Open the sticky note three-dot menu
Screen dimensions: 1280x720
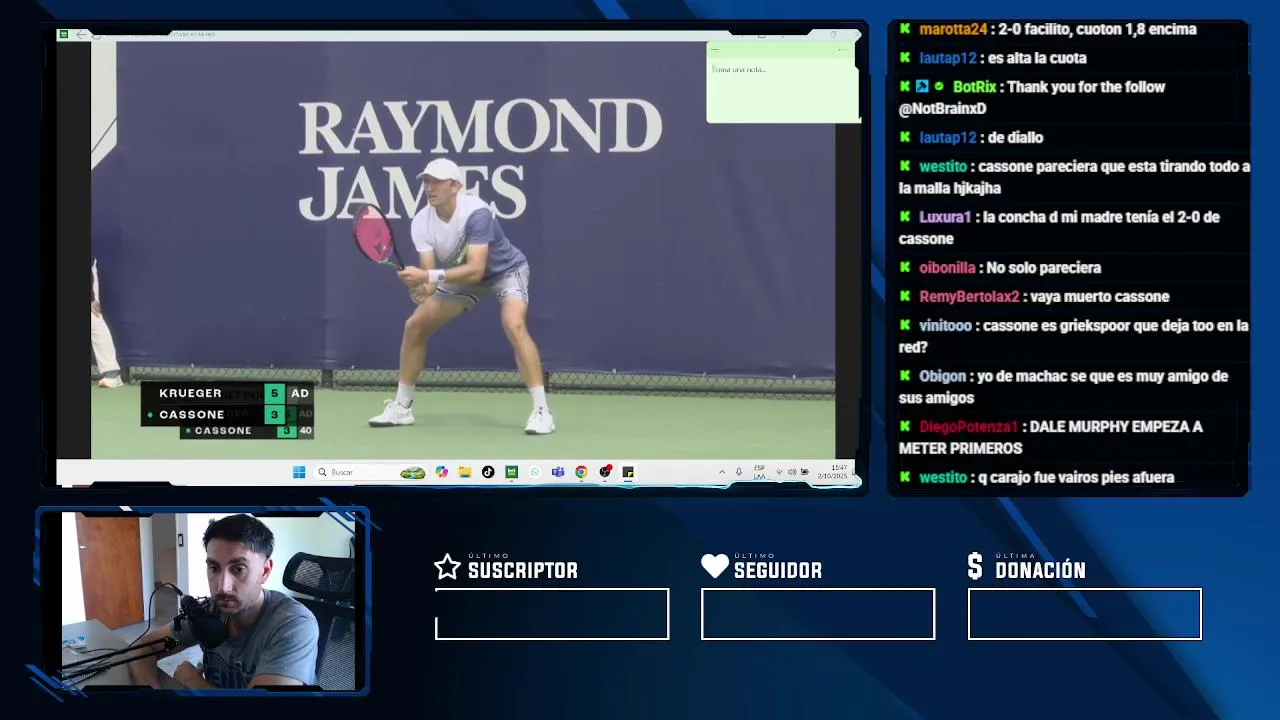843,49
